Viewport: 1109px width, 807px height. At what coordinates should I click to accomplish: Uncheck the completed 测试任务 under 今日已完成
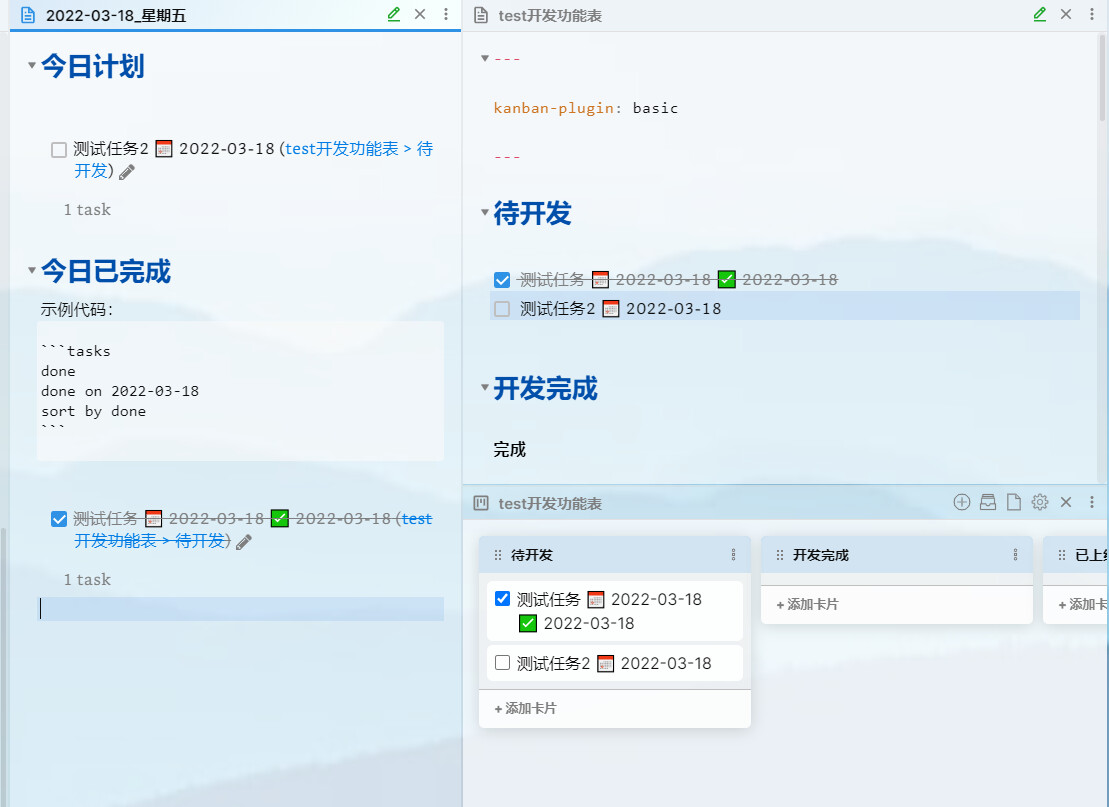click(59, 519)
